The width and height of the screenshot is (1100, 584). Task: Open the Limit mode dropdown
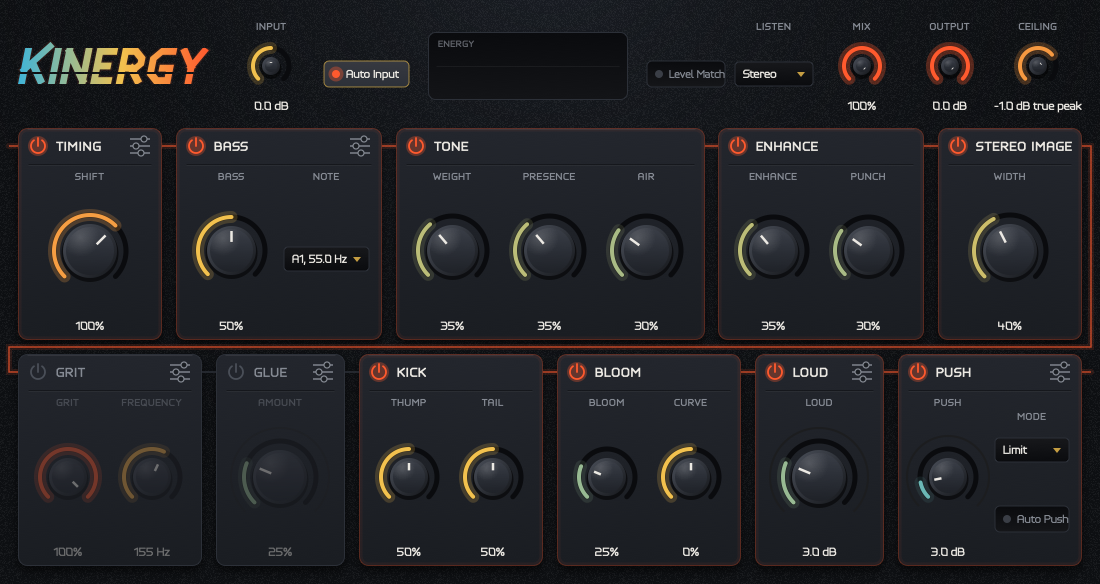[1031, 450]
